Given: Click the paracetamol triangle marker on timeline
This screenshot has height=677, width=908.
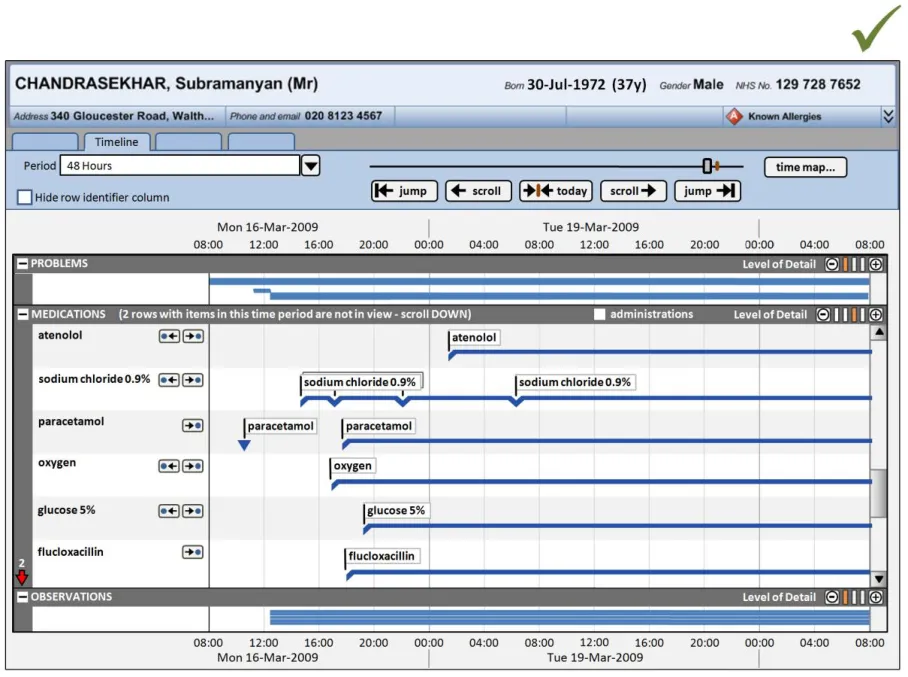Looking at the screenshot, I should tap(244, 445).
